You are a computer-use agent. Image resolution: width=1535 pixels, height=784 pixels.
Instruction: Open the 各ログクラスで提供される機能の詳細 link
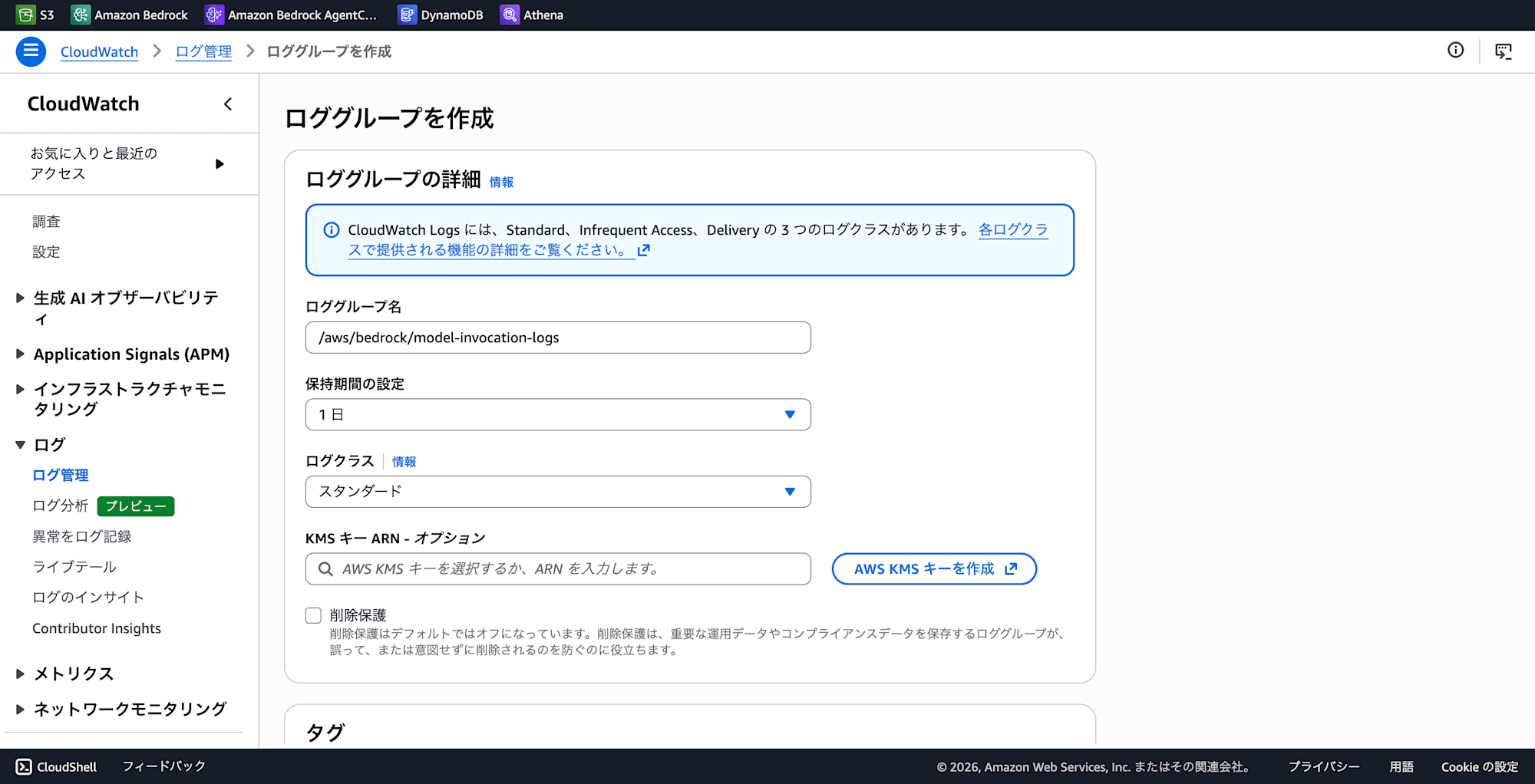pyautogui.click(x=698, y=240)
